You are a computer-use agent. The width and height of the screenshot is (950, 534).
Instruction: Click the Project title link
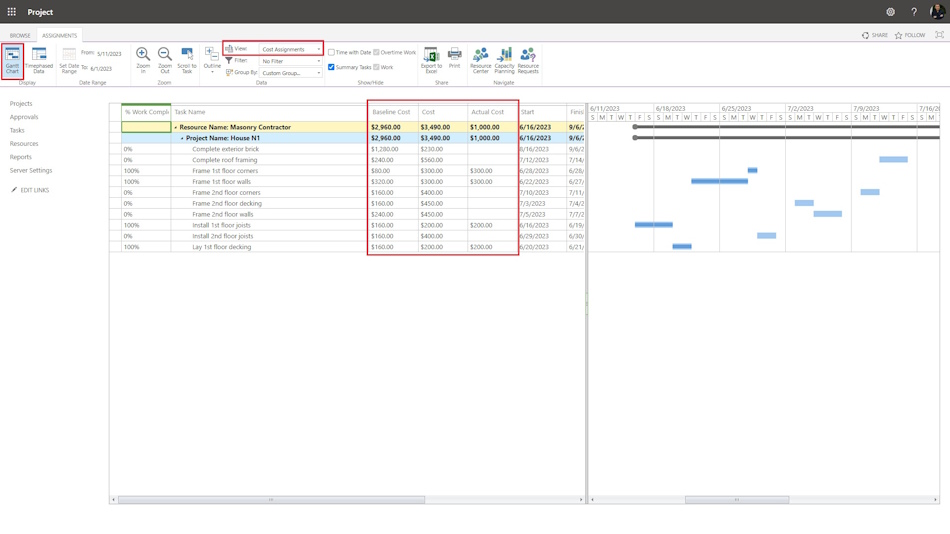coord(40,12)
